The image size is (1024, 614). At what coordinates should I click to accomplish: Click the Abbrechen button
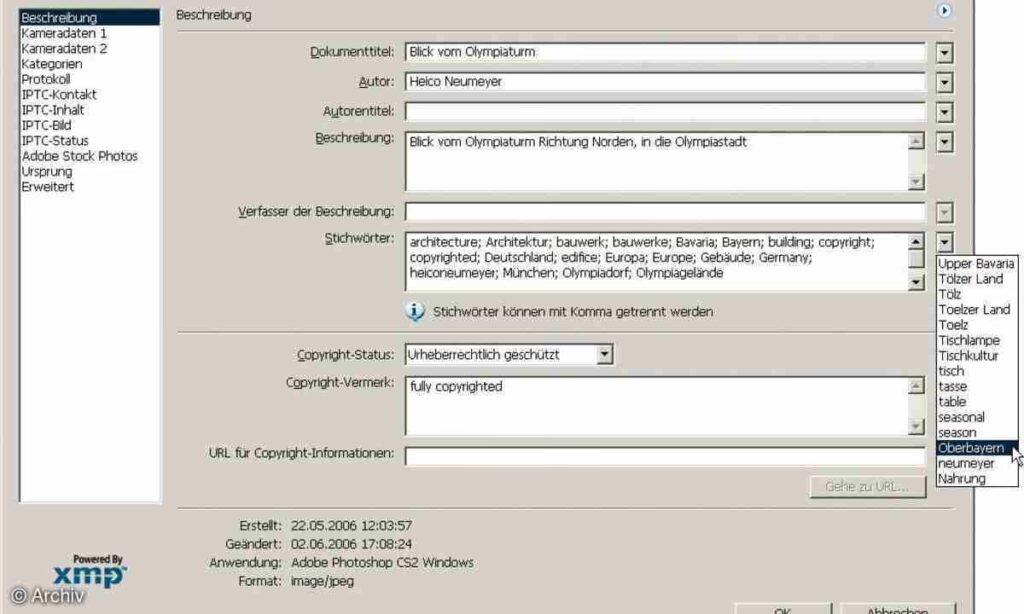[897, 609]
